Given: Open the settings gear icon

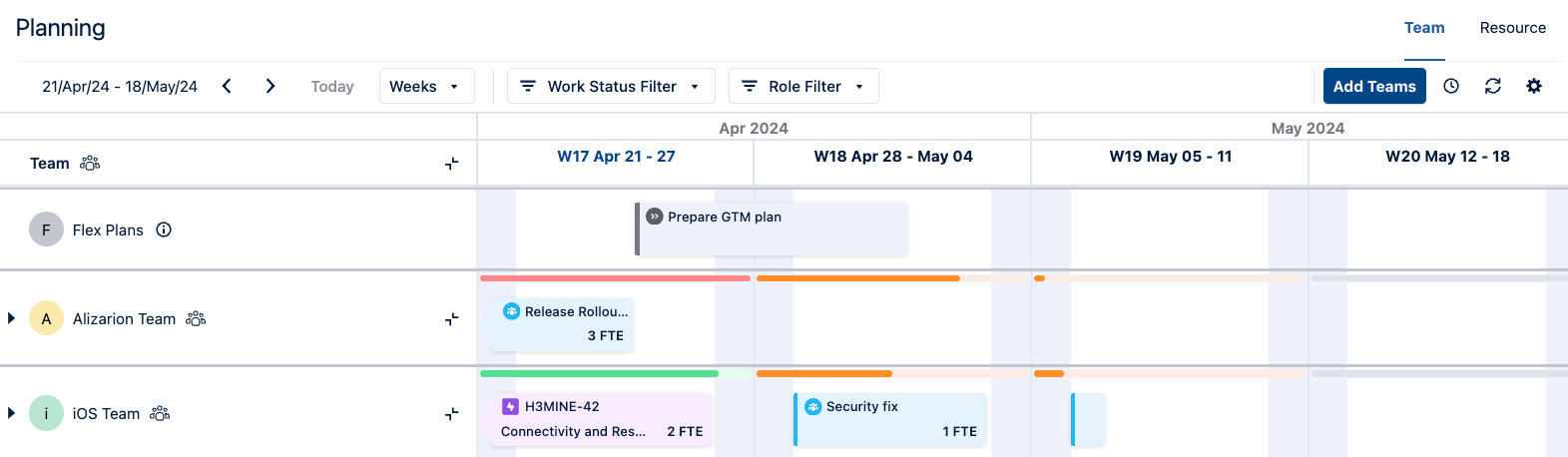Looking at the screenshot, I should pos(1534,86).
